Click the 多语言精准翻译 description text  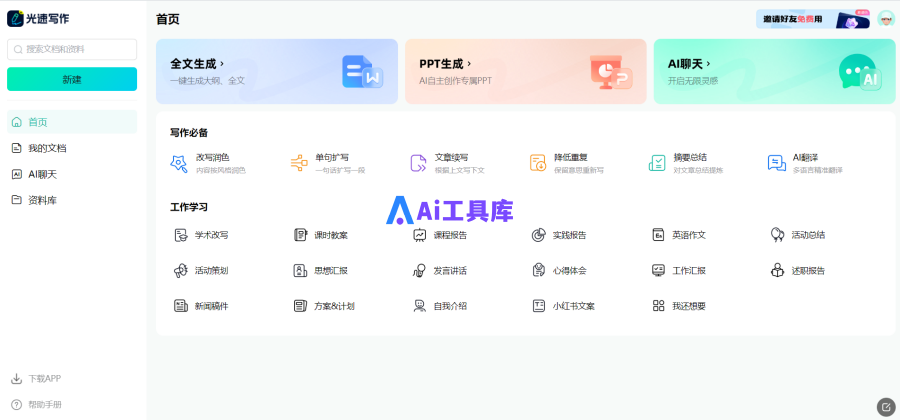pyautogui.click(x=818, y=170)
